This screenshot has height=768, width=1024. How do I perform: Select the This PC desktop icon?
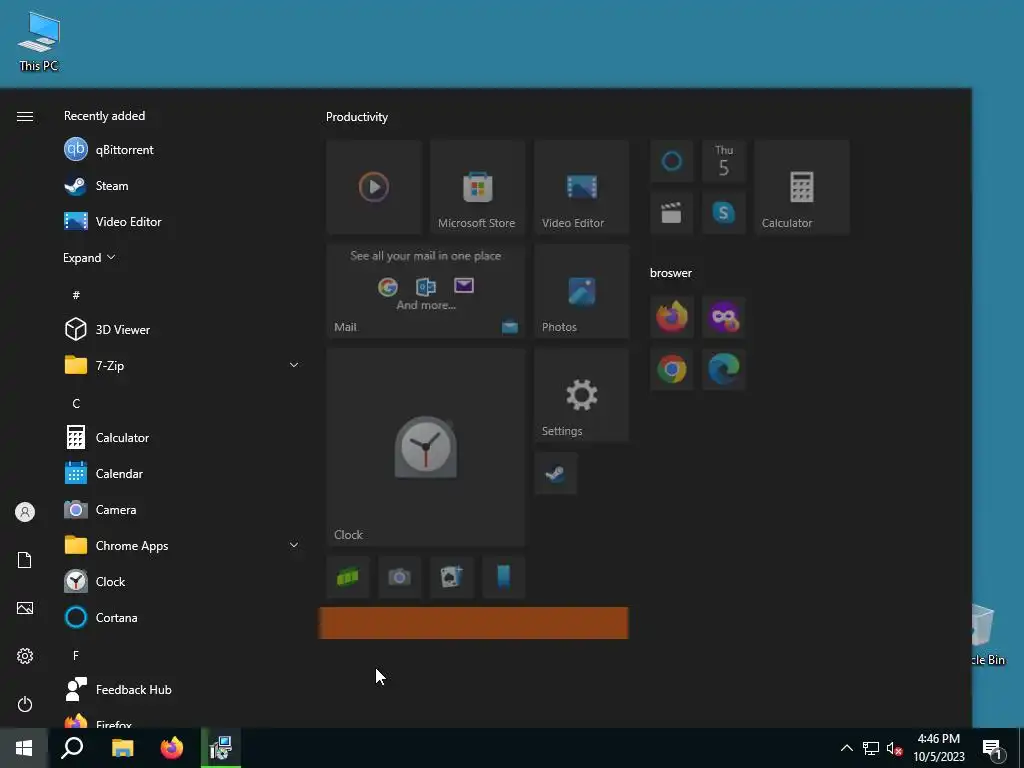[x=39, y=41]
